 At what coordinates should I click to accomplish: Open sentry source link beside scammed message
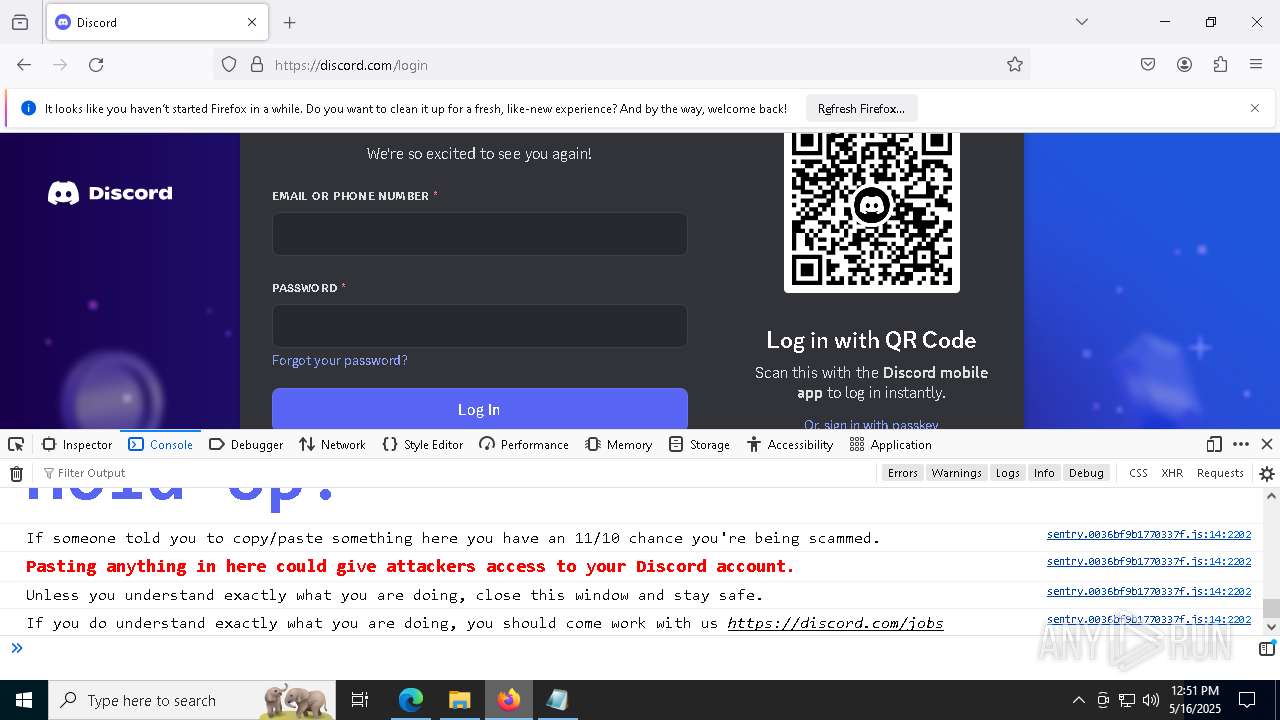(x=1149, y=534)
